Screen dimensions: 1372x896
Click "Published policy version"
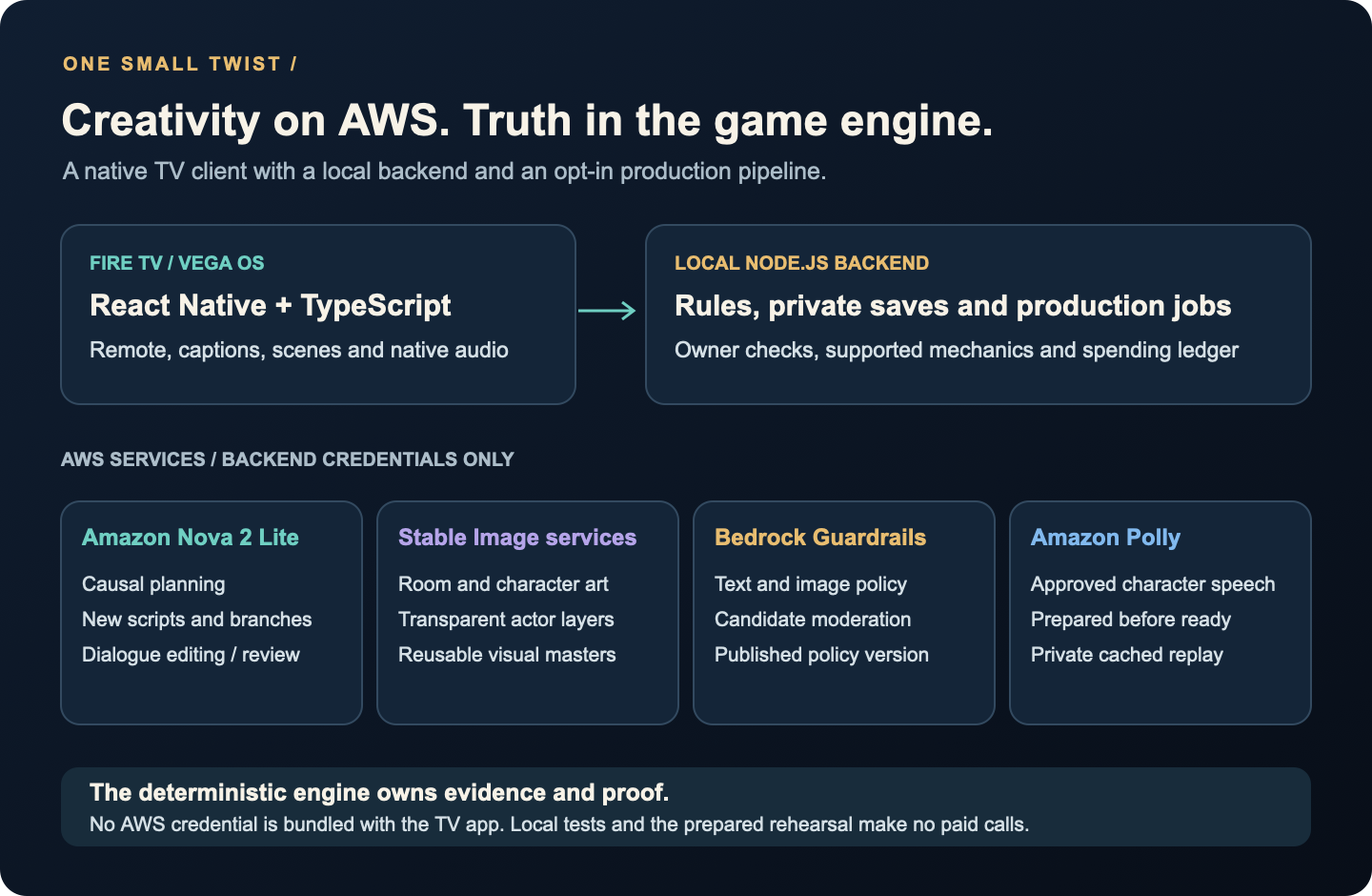point(821,655)
